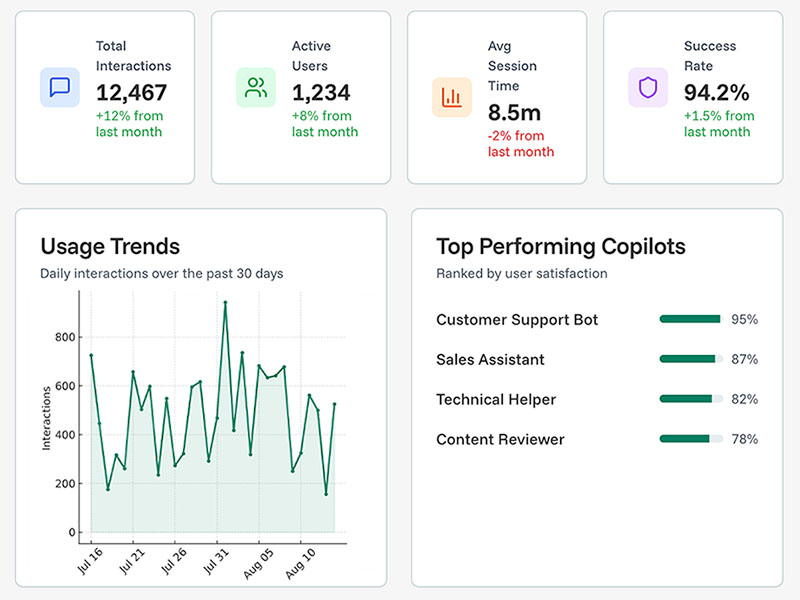This screenshot has height=600, width=800.
Task: Select the 12,467 total interactions value
Action: point(132,93)
